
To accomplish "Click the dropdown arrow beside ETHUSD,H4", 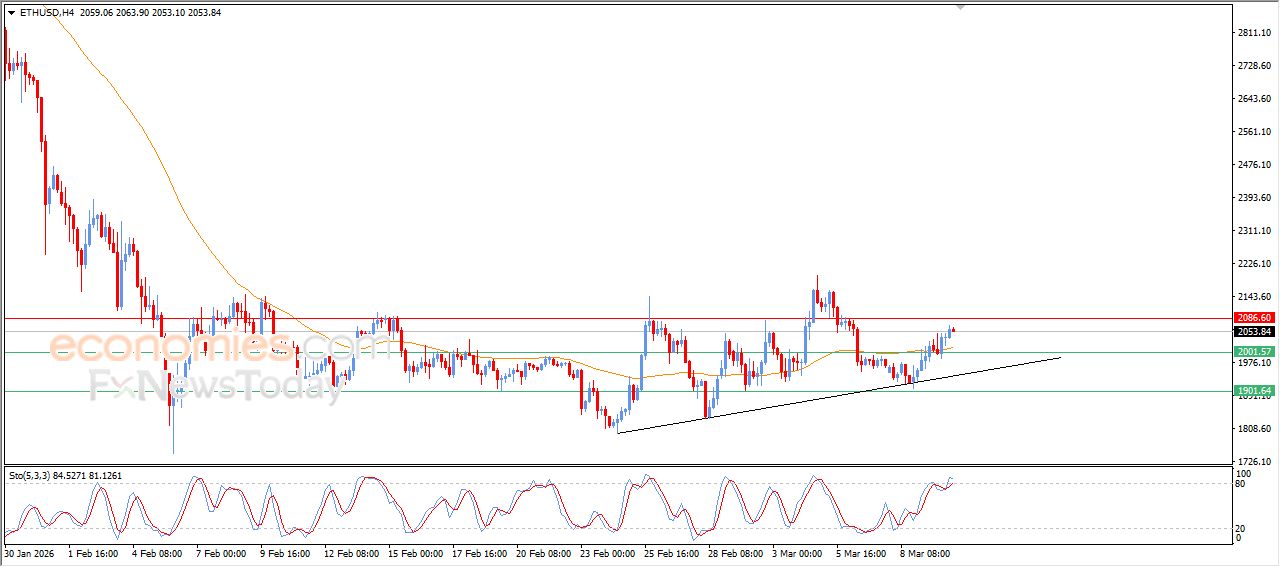I will tap(11, 13).
